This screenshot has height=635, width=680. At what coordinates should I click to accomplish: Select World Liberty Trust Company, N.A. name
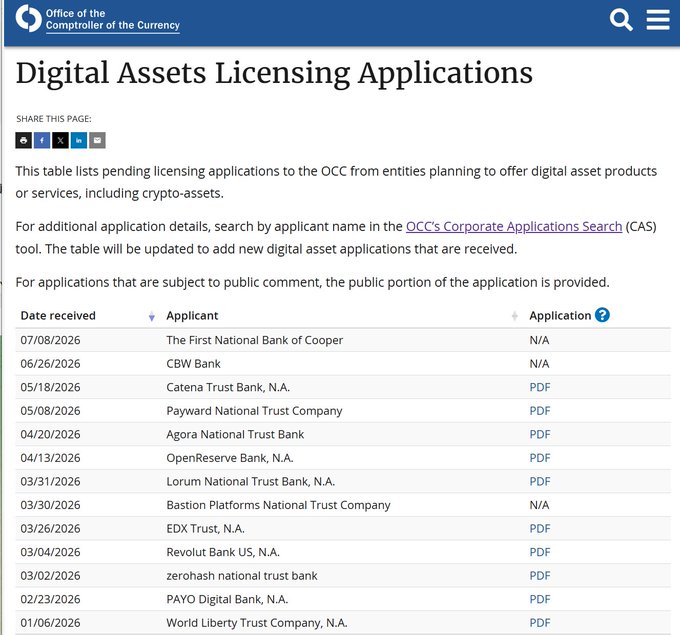257,623
